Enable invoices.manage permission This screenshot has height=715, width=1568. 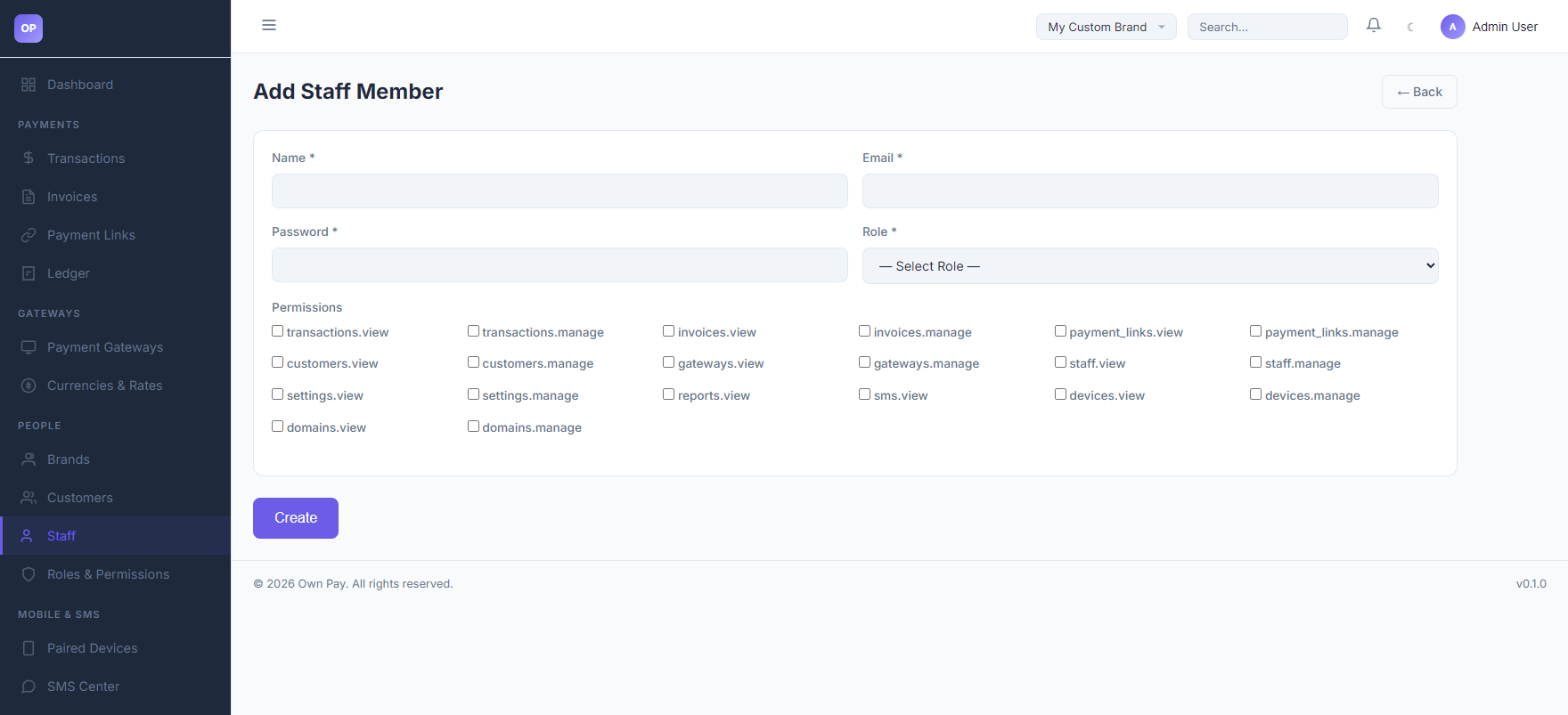point(865,331)
